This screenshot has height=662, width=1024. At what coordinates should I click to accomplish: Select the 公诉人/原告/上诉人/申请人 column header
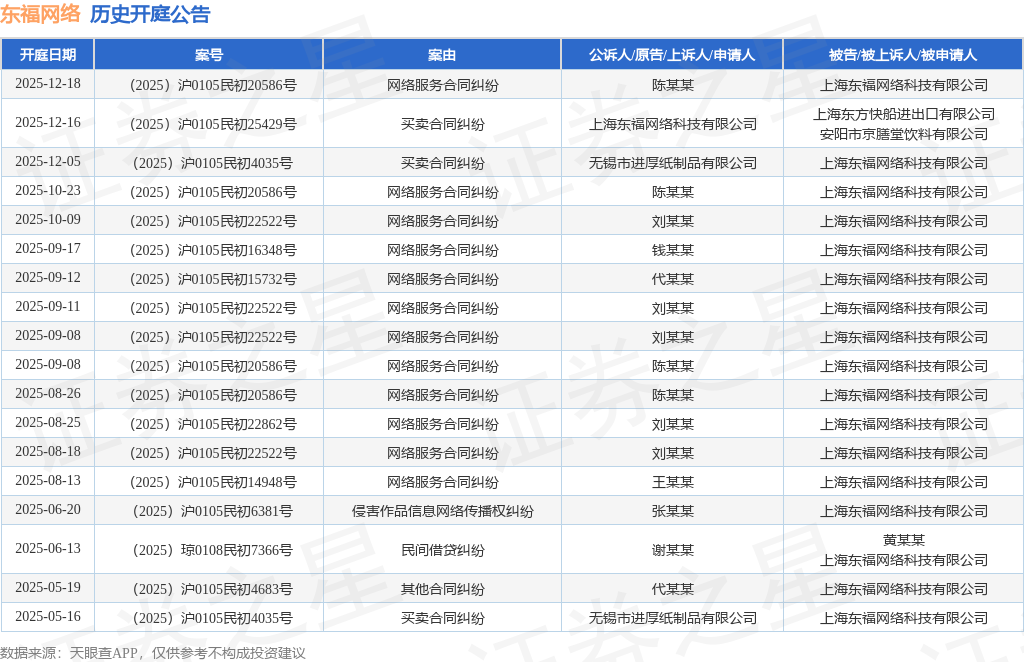click(672, 55)
